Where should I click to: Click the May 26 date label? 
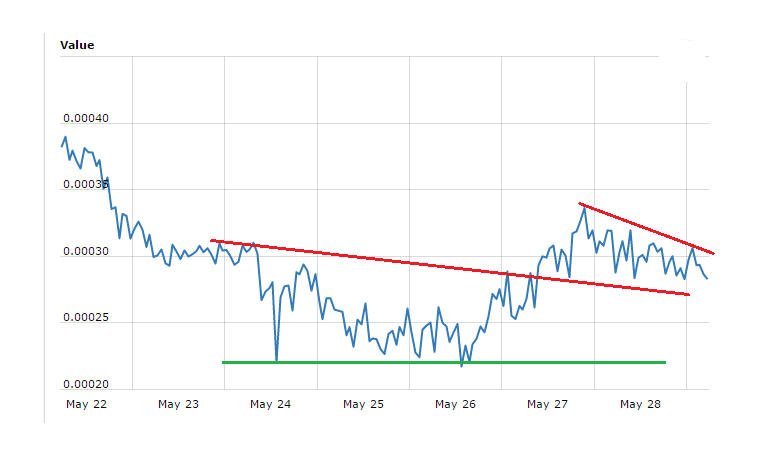pyautogui.click(x=456, y=405)
